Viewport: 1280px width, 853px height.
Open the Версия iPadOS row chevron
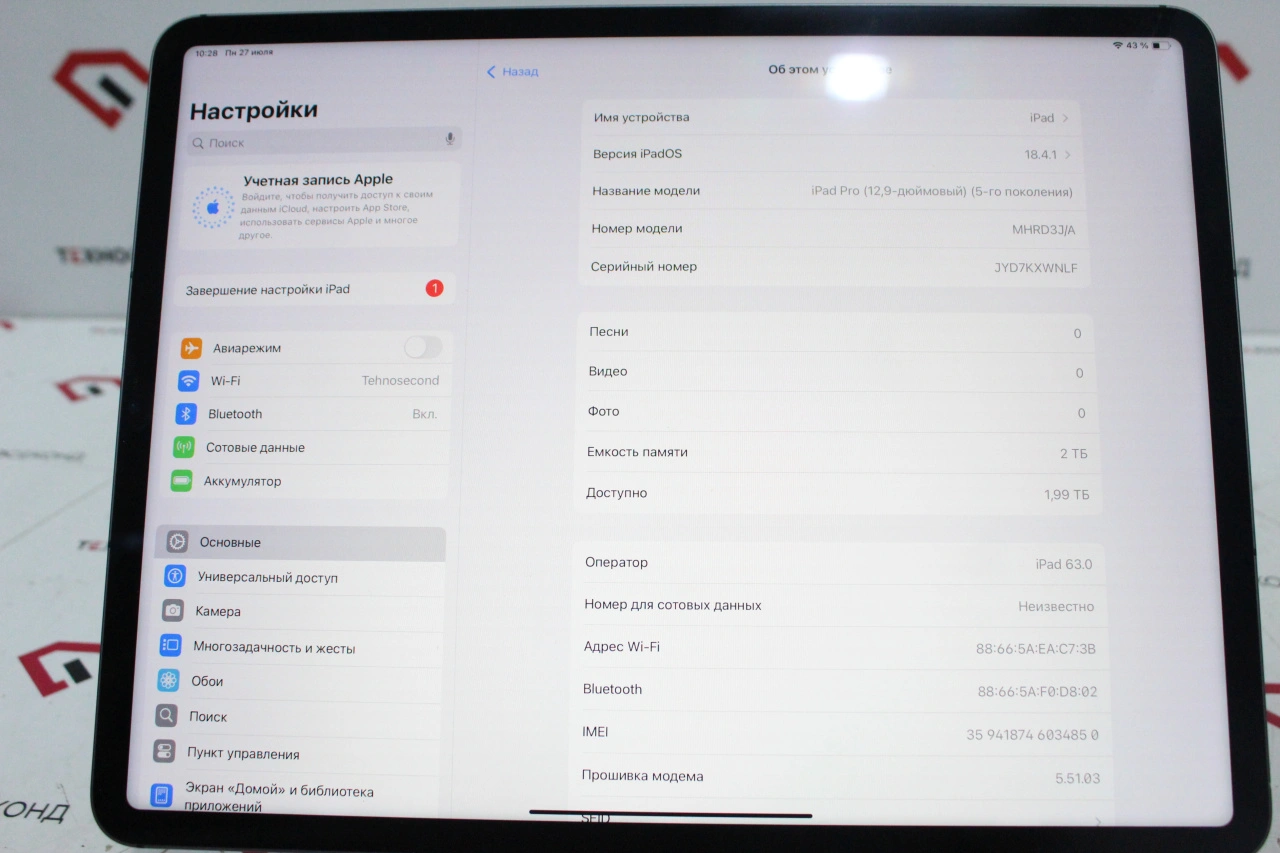click(x=1068, y=155)
